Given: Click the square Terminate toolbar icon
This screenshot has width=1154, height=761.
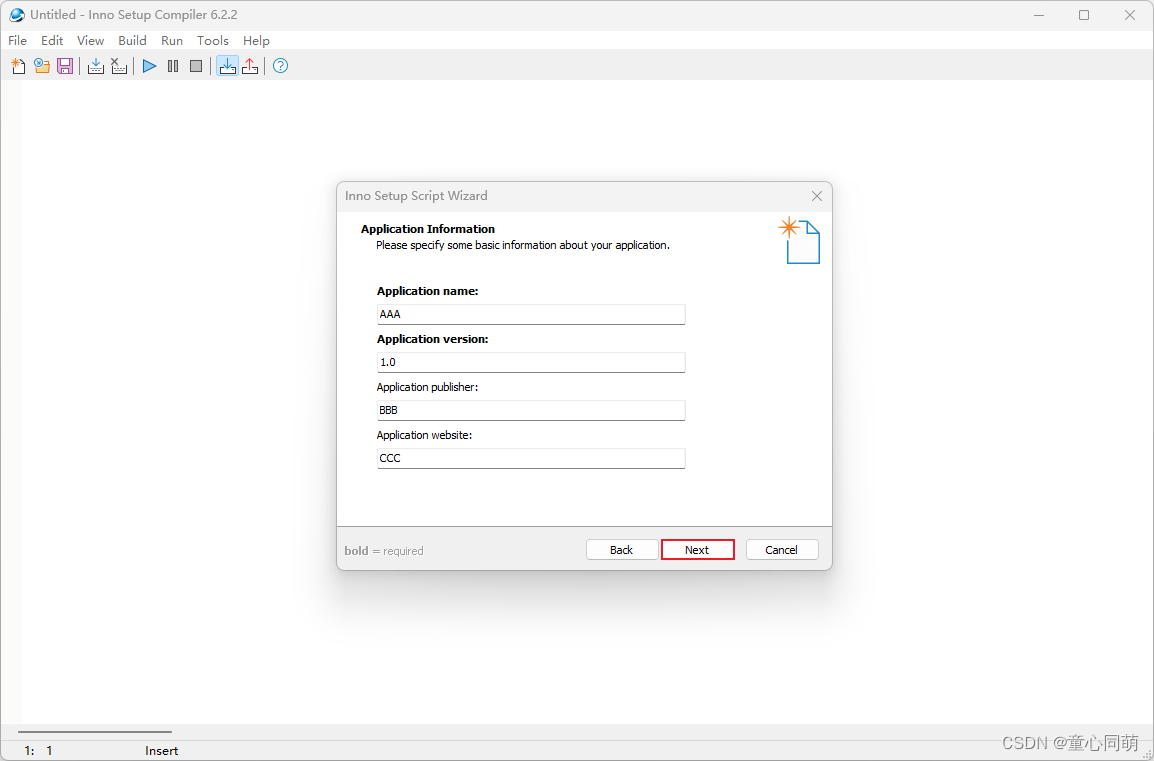Looking at the screenshot, I should [x=196, y=66].
